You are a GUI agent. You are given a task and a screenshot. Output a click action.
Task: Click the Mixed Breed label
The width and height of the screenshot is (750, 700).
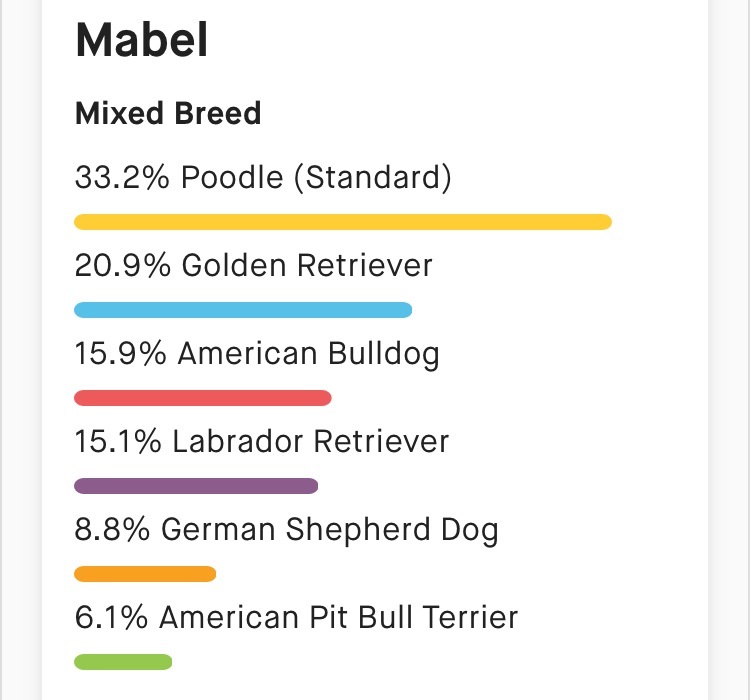pyautogui.click(x=168, y=113)
